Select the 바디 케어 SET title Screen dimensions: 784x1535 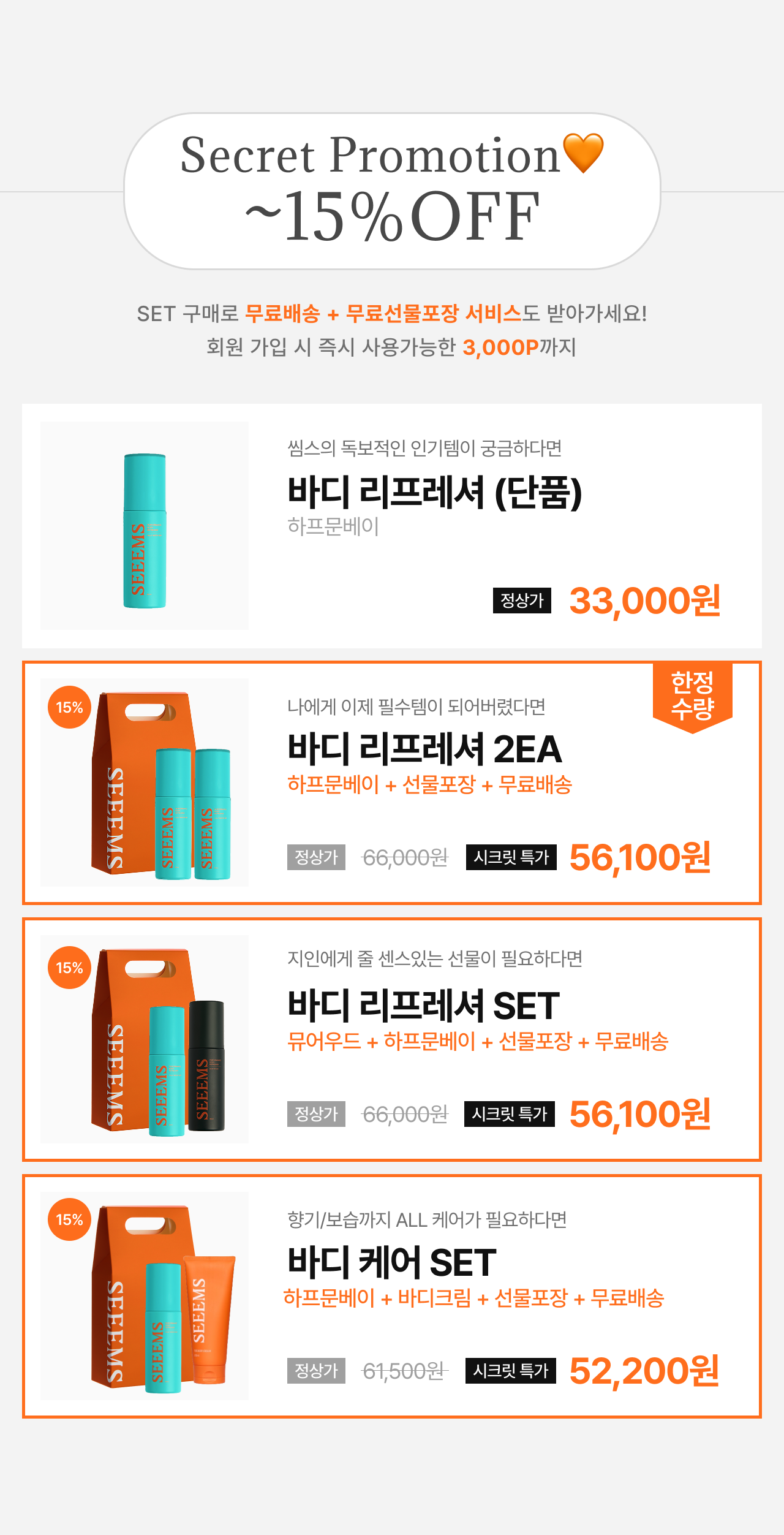coord(392,1262)
